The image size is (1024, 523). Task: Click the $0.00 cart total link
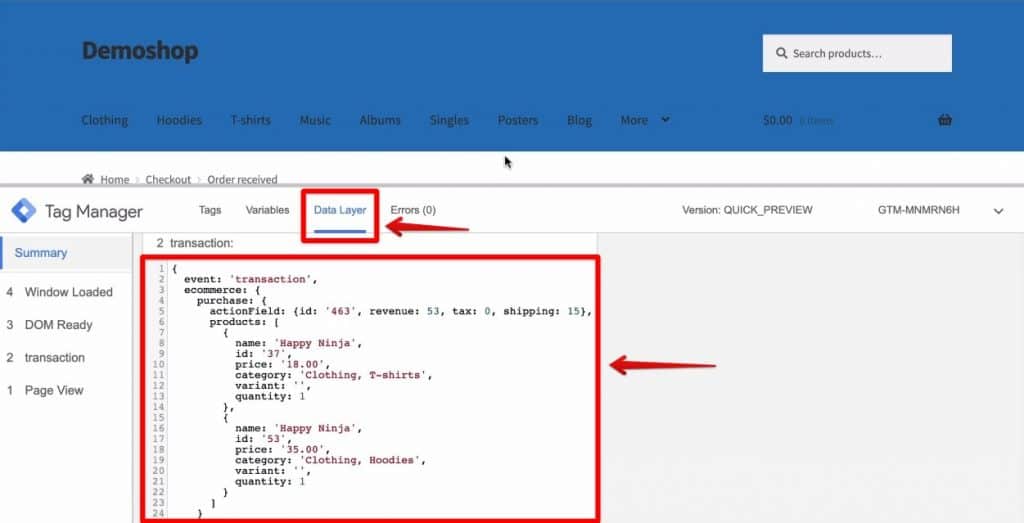pos(777,120)
